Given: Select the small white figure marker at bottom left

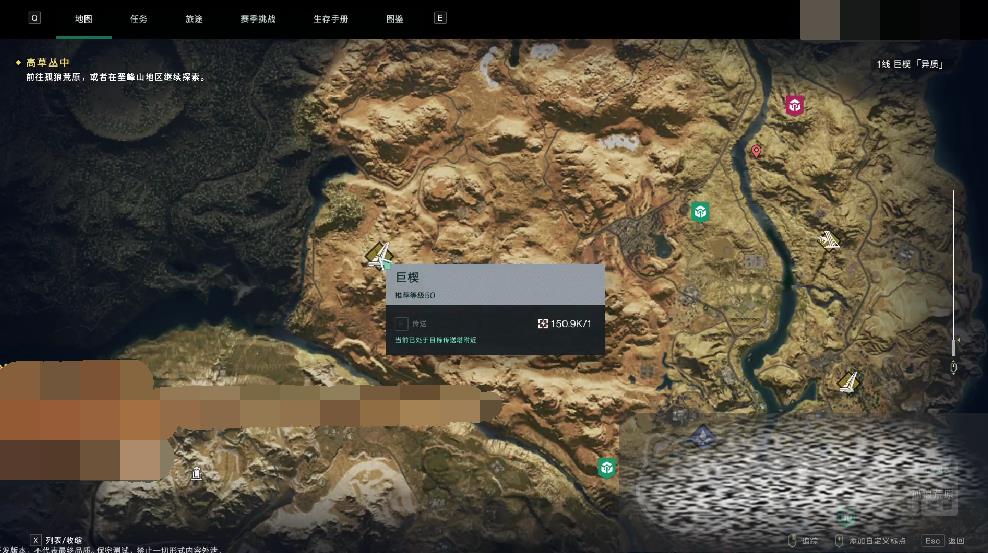Looking at the screenshot, I should (197, 473).
